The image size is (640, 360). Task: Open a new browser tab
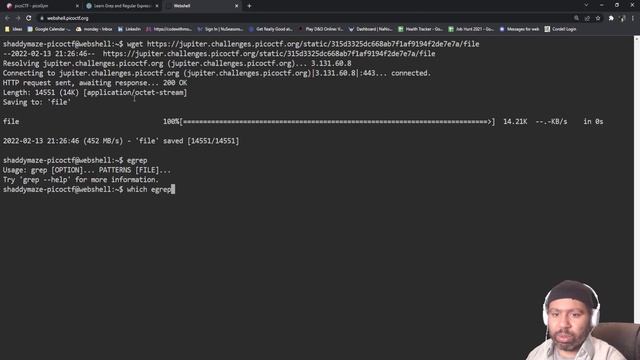[x=249, y=6]
